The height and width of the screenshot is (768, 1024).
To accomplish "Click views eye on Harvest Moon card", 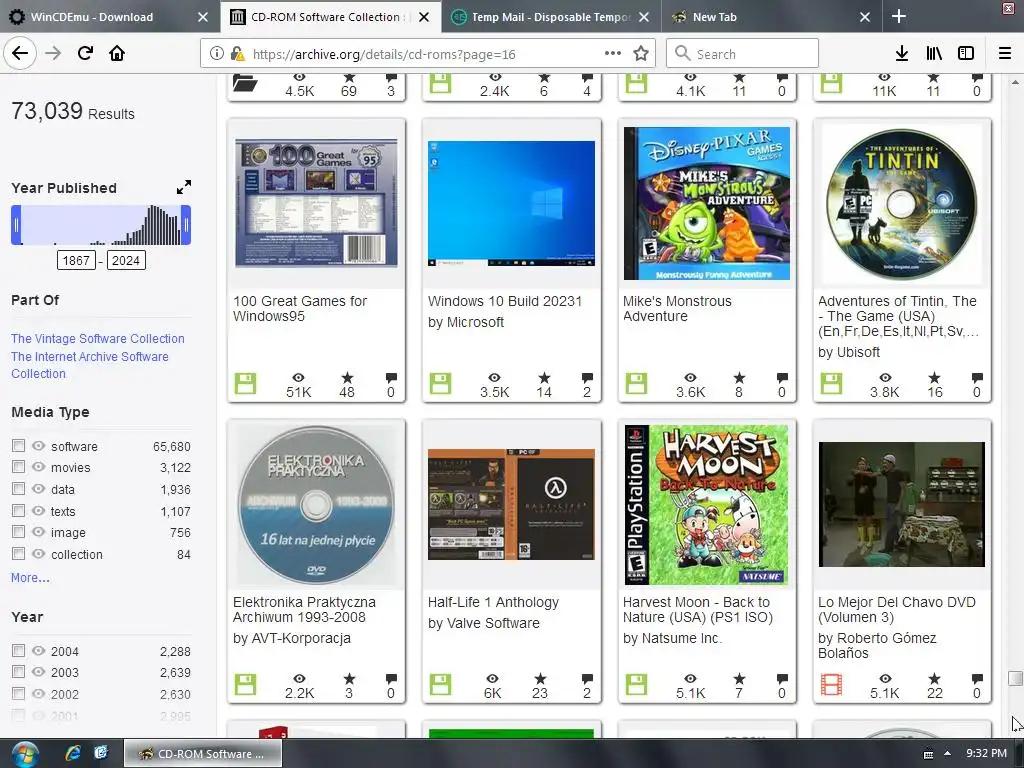I will point(690,679).
